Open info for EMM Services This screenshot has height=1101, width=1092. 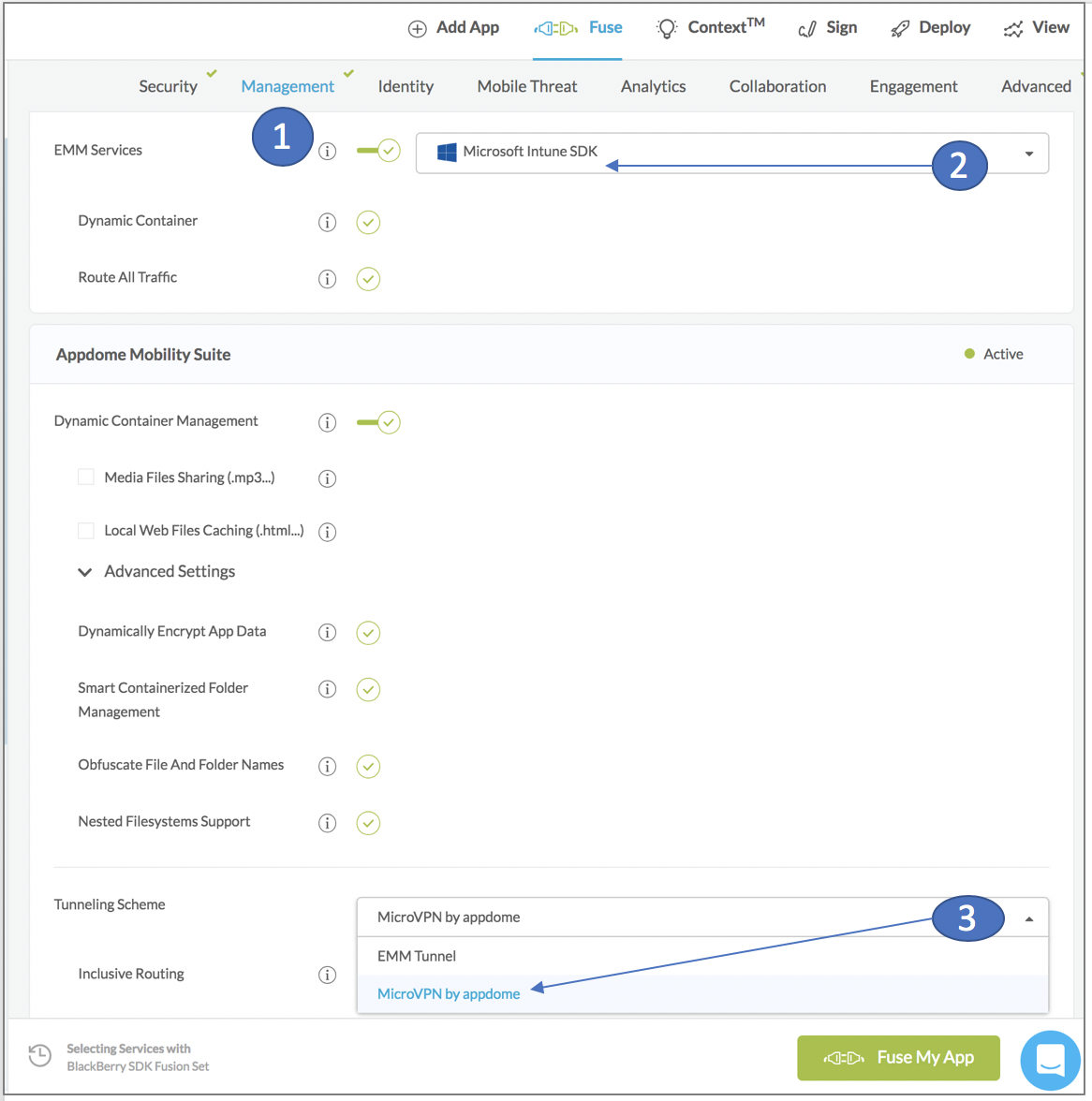click(x=327, y=151)
